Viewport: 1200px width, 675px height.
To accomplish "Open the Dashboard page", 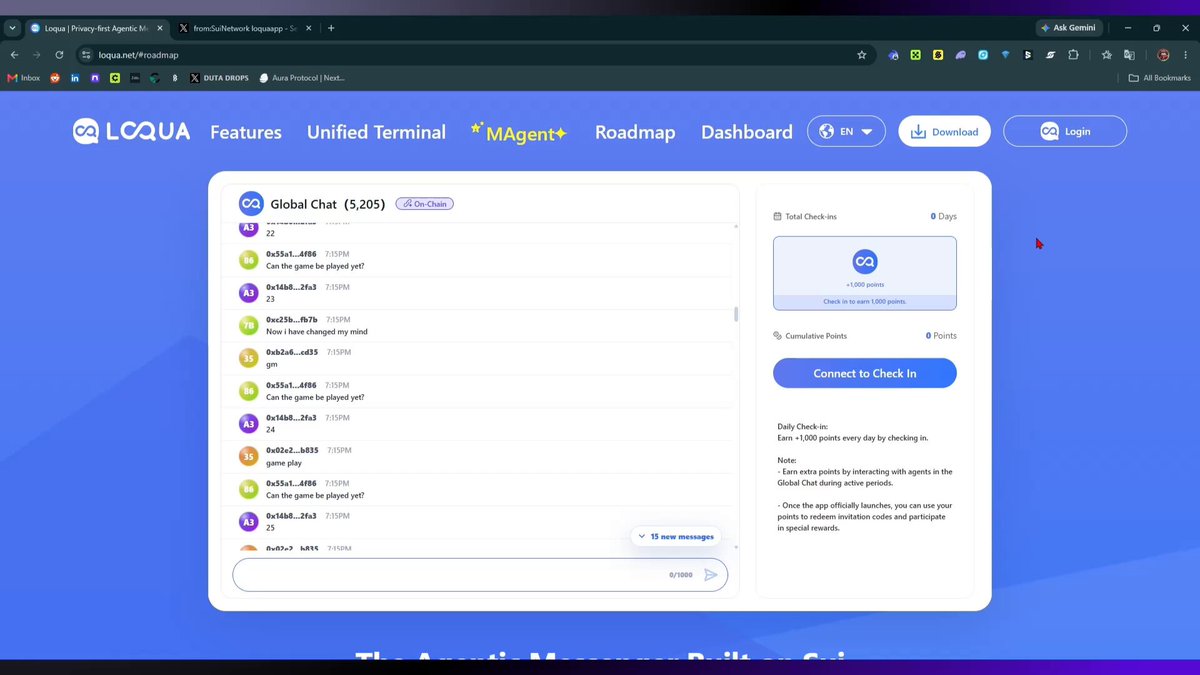I will coord(747,132).
